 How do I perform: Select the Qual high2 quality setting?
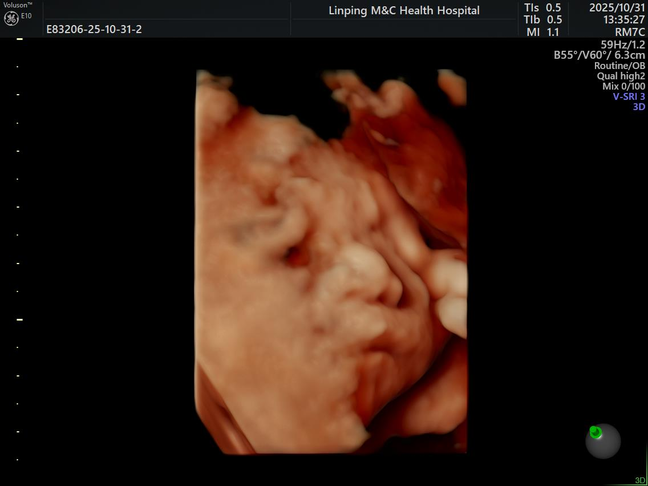point(621,75)
